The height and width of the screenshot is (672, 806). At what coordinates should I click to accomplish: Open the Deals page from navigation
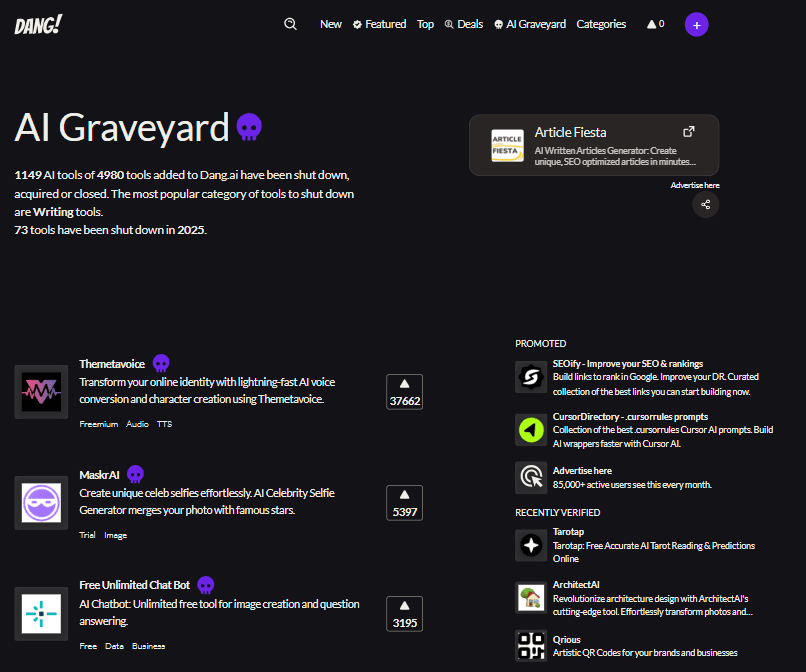(x=463, y=24)
